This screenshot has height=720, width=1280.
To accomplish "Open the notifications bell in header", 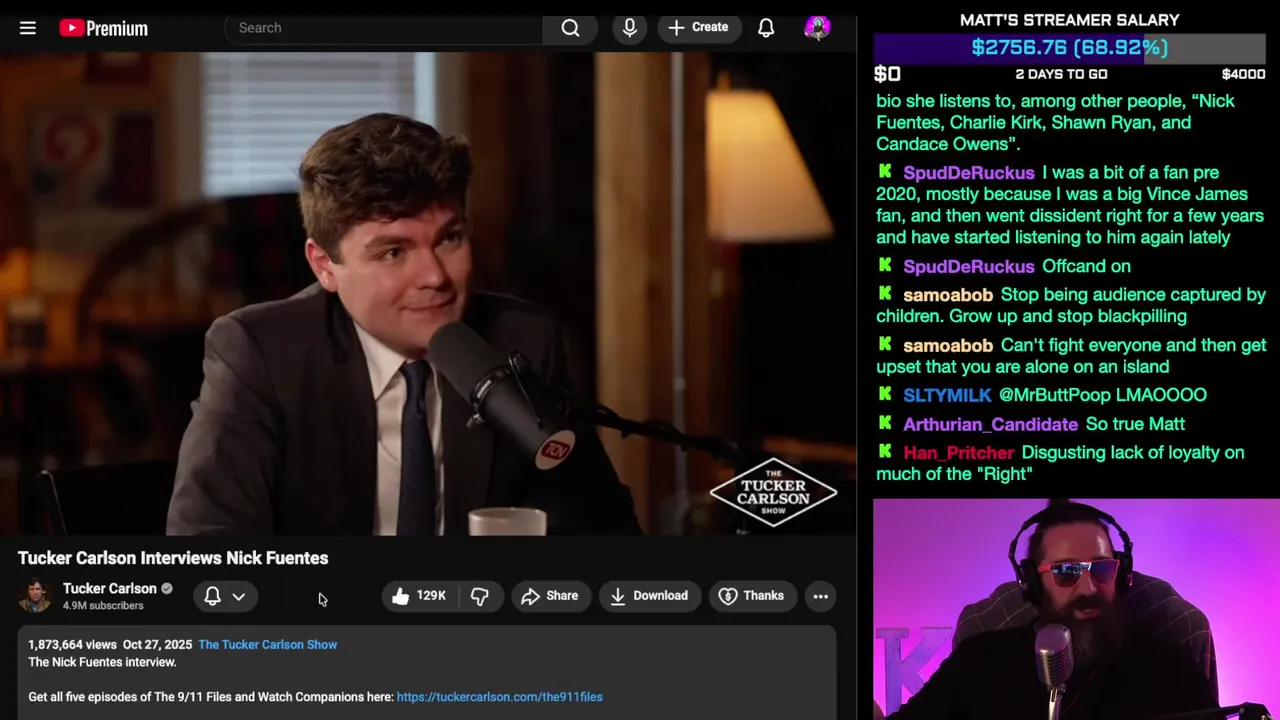I will [x=766, y=28].
